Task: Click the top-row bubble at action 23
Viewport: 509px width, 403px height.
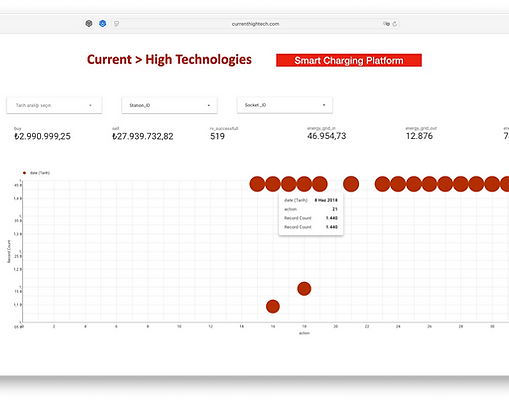Action: (x=382, y=184)
